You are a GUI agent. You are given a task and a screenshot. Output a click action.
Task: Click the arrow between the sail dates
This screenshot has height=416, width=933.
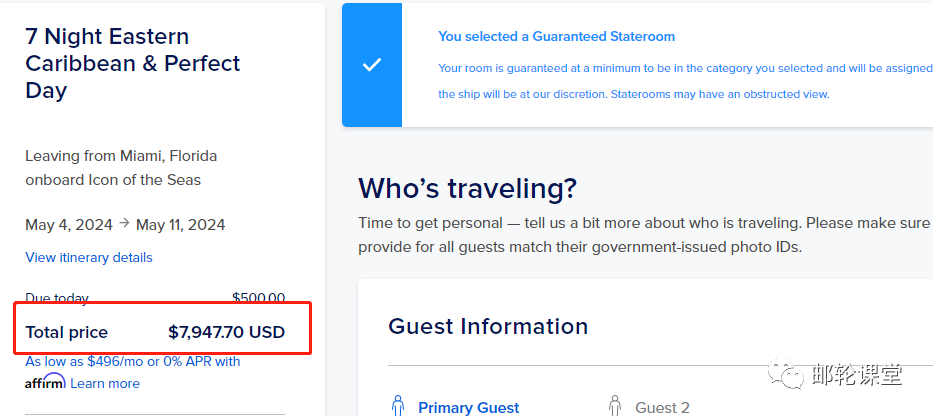coord(124,224)
